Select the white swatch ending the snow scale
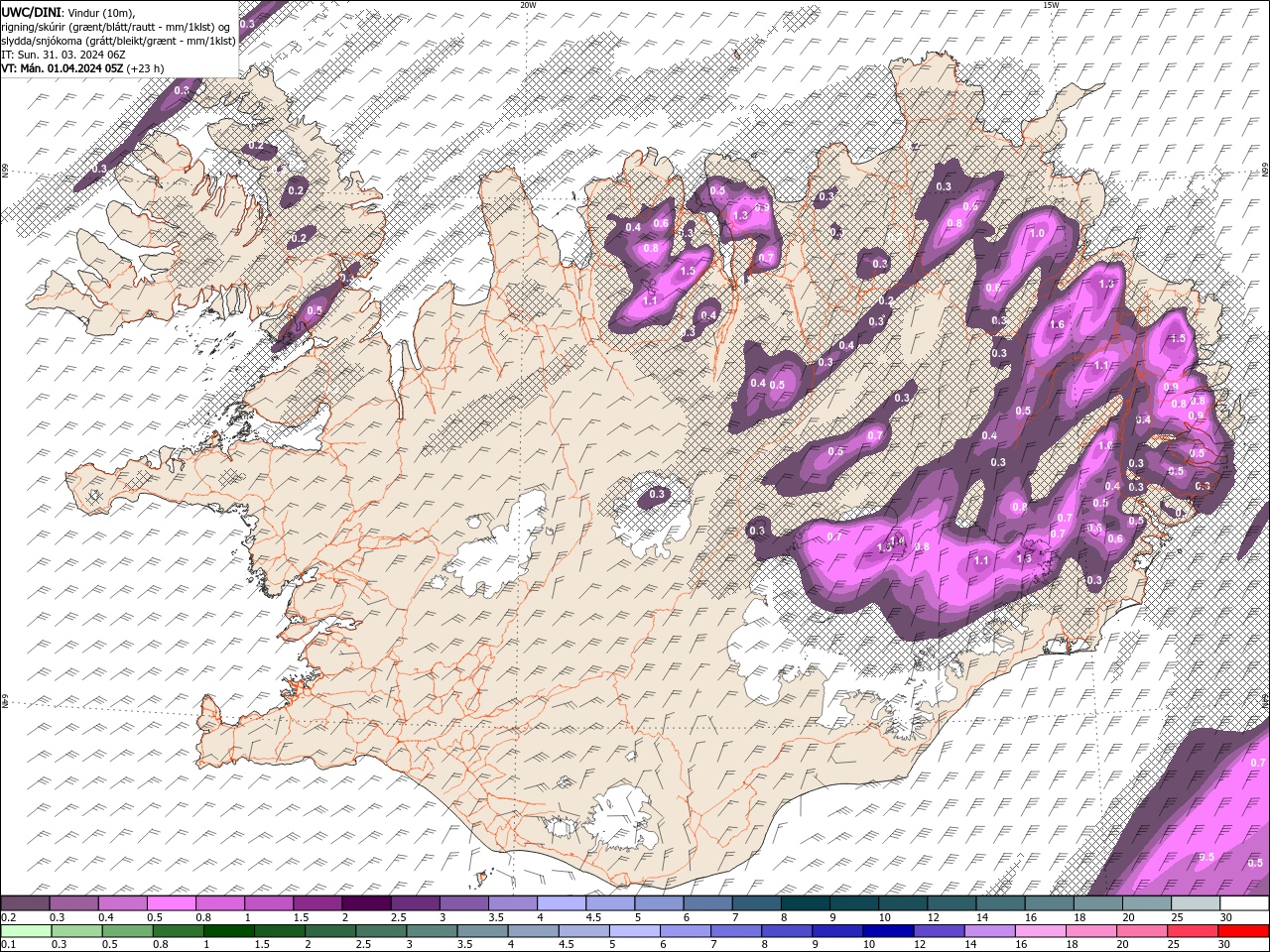The height and width of the screenshot is (952, 1270). coord(1244,903)
